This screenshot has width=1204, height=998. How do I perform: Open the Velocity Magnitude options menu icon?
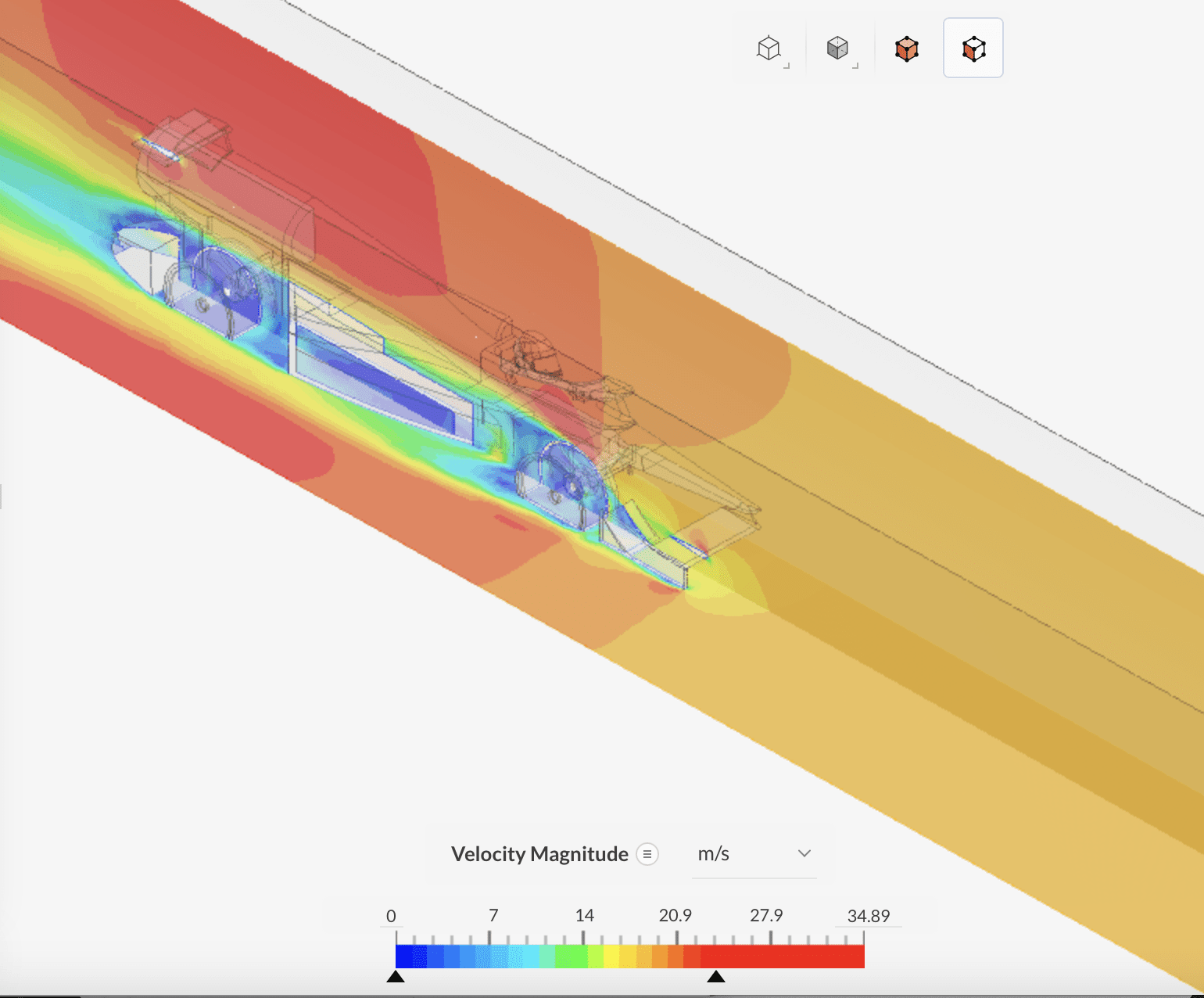click(x=647, y=854)
